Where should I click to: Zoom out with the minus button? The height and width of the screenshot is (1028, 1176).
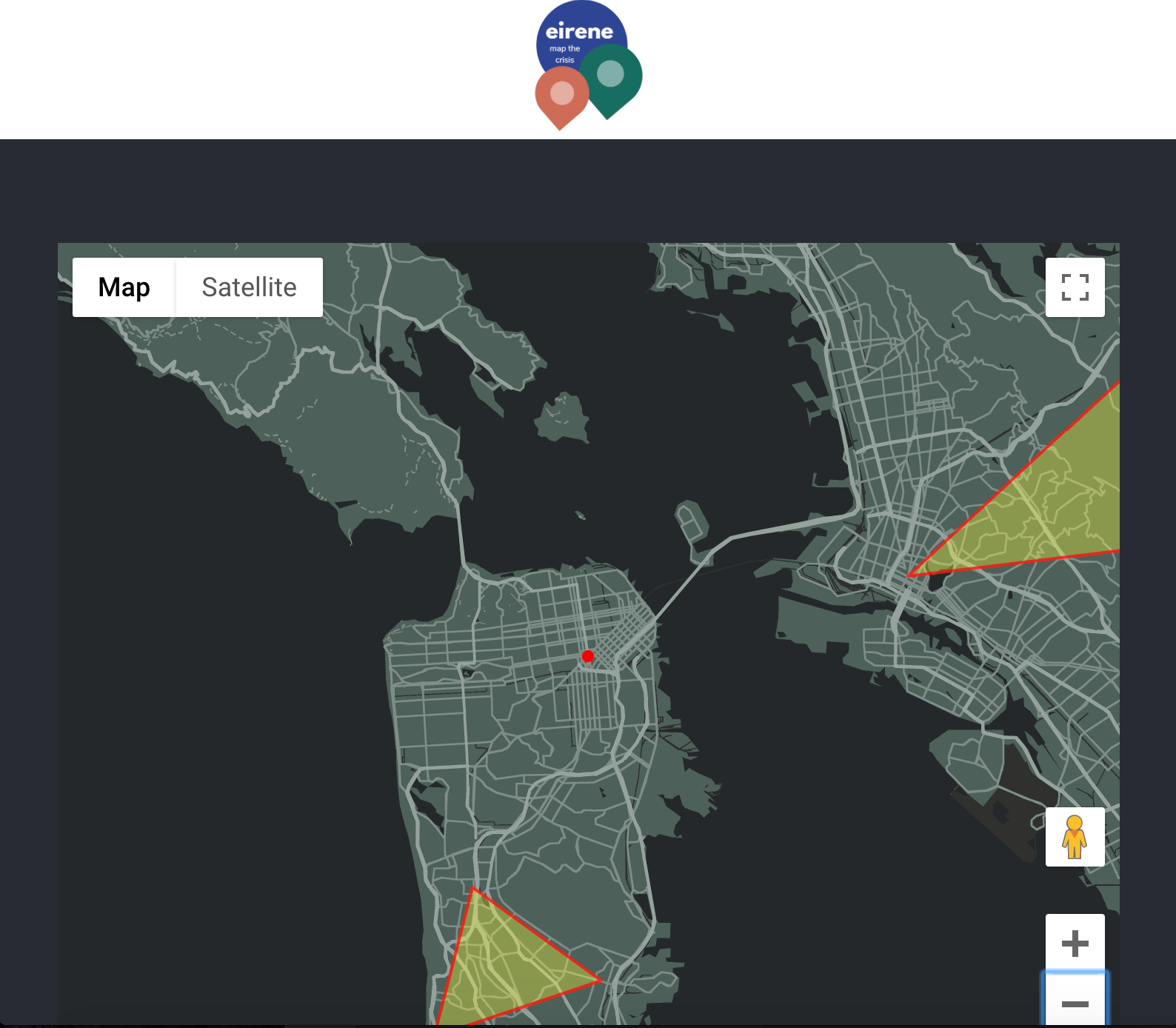(x=1075, y=1000)
